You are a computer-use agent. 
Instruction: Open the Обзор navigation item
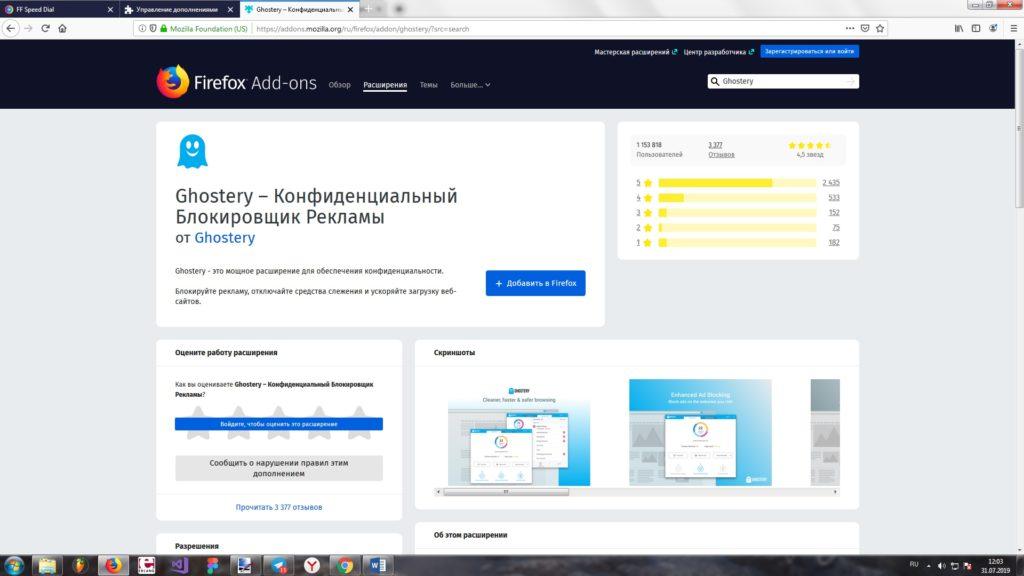340,85
